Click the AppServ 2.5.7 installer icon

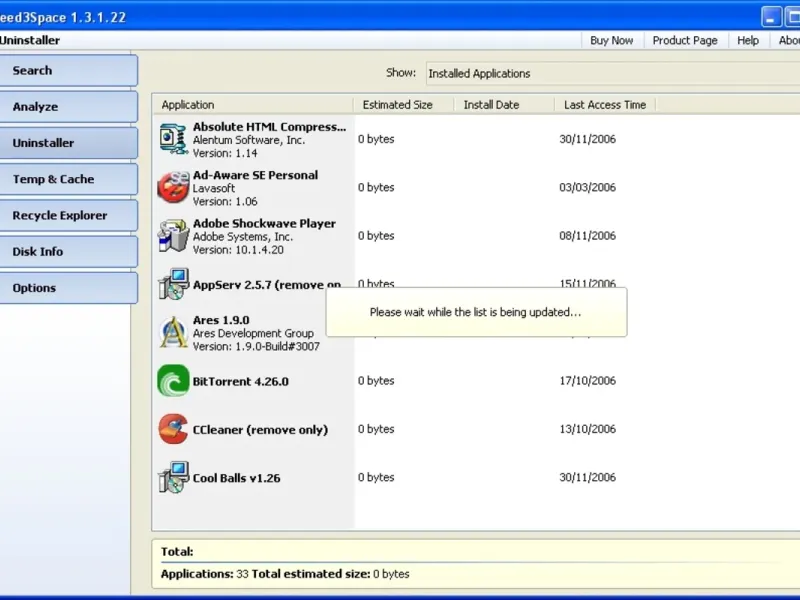click(x=173, y=284)
